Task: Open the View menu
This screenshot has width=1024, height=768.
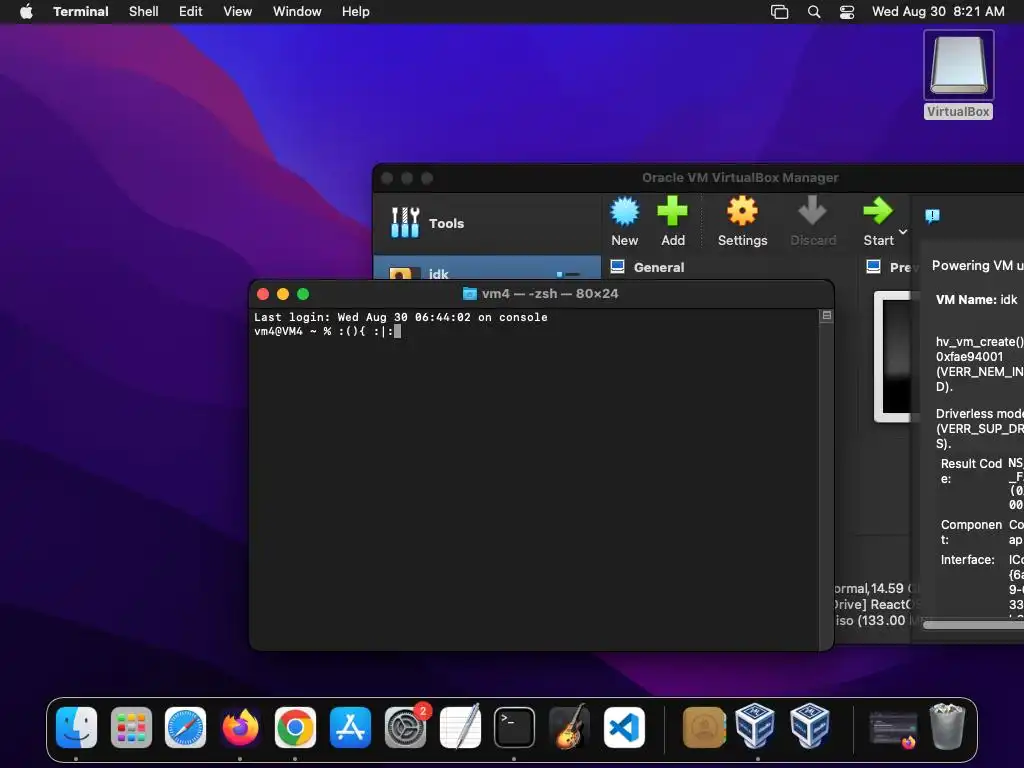Action: [237, 11]
